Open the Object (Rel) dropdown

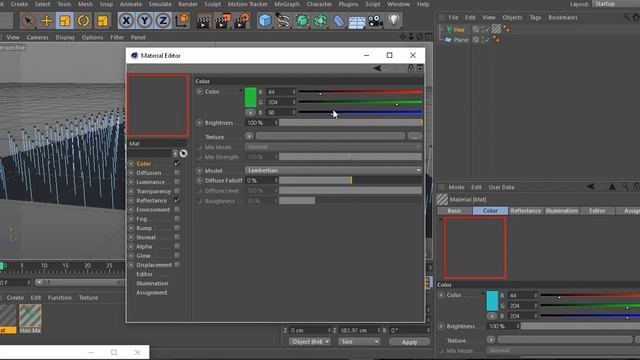[310, 342]
